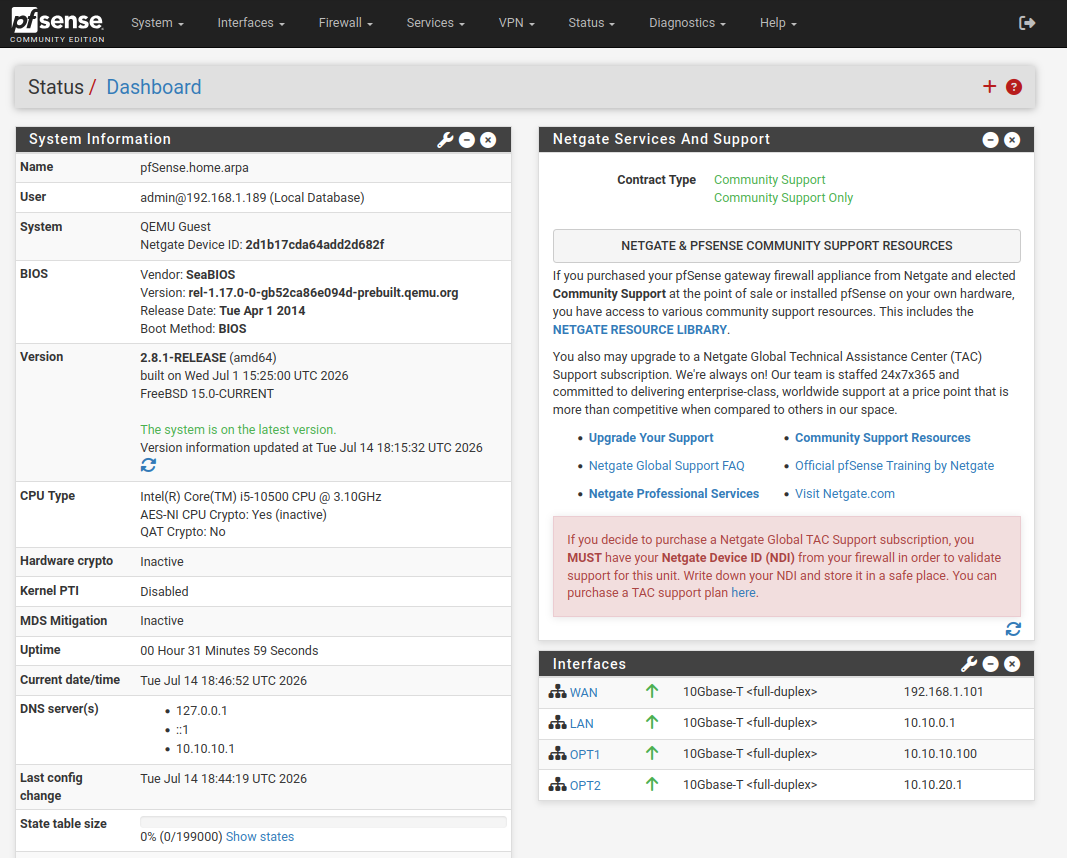Open the Visit Netgate.com link
The image size is (1067, 858).
(x=844, y=494)
